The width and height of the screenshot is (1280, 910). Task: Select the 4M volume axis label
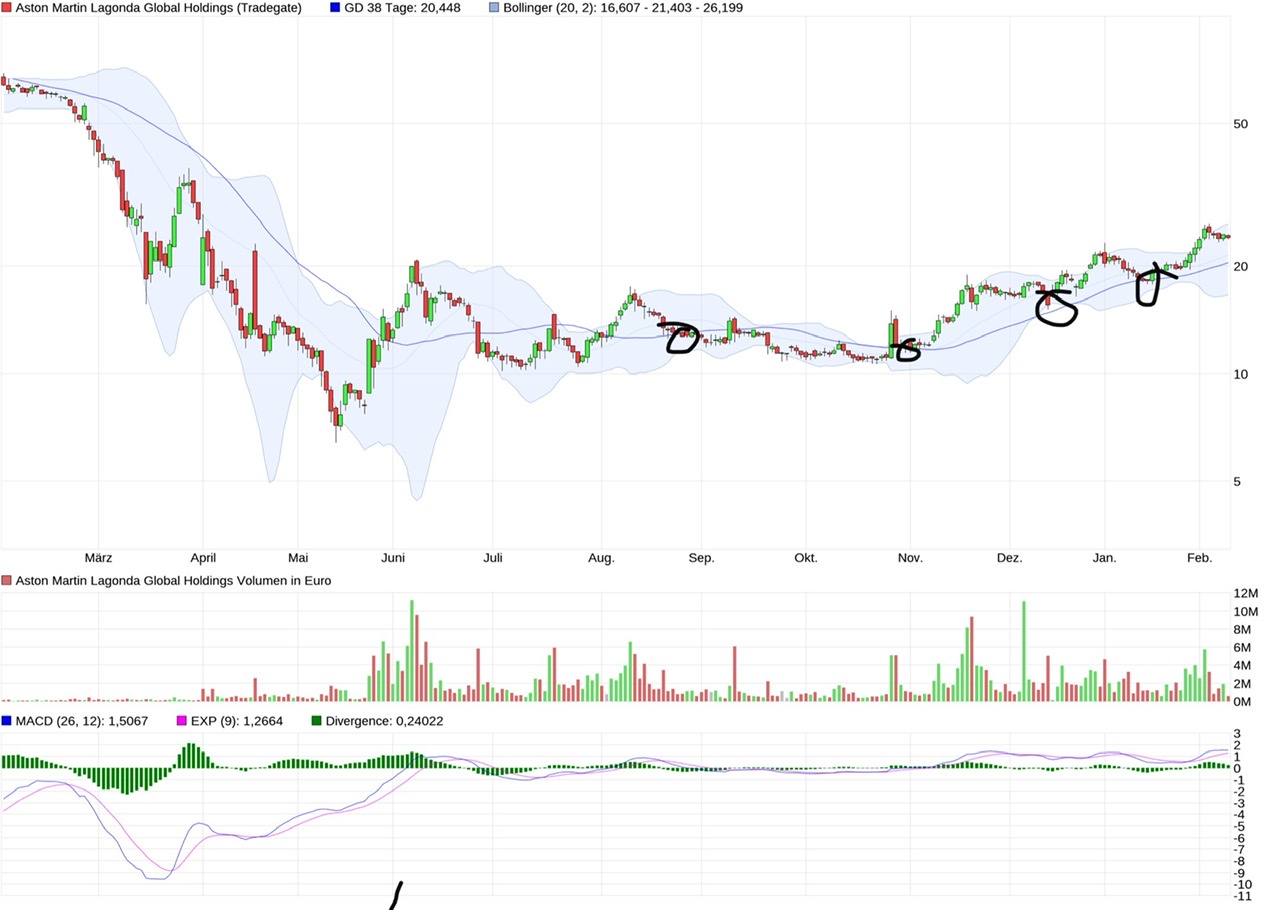point(1243,666)
